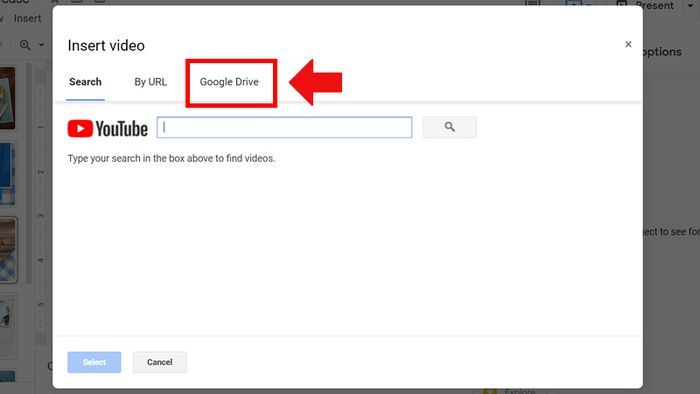
Task: Click the Cancel button
Action: point(159,362)
